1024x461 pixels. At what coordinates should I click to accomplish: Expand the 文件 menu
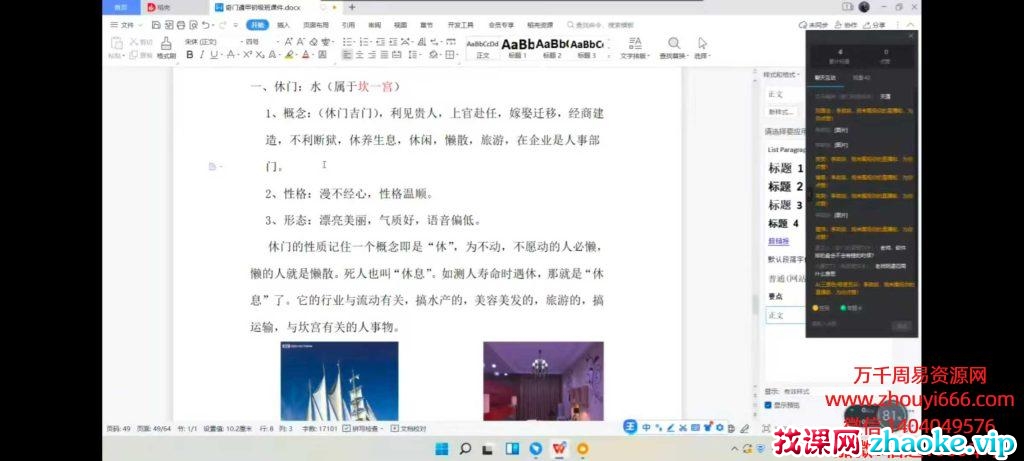click(x=126, y=24)
